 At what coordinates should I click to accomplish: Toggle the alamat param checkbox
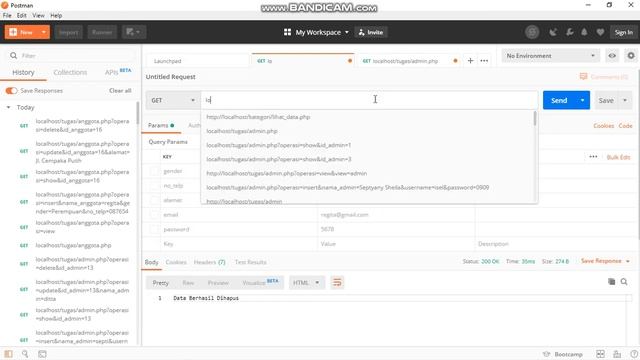154,200
